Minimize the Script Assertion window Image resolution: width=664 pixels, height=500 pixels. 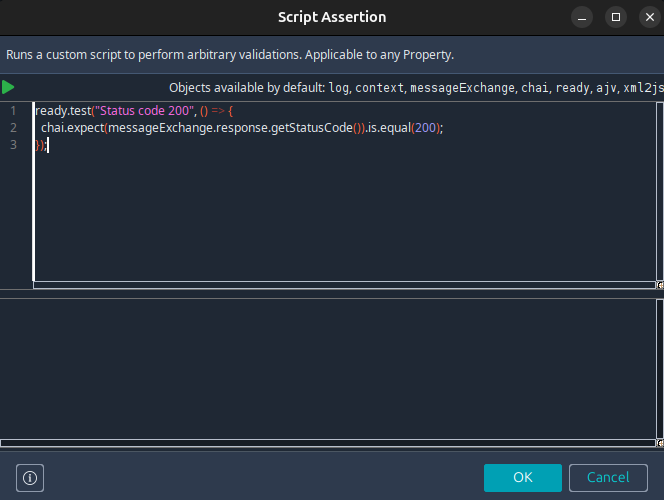click(x=582, y=17)
